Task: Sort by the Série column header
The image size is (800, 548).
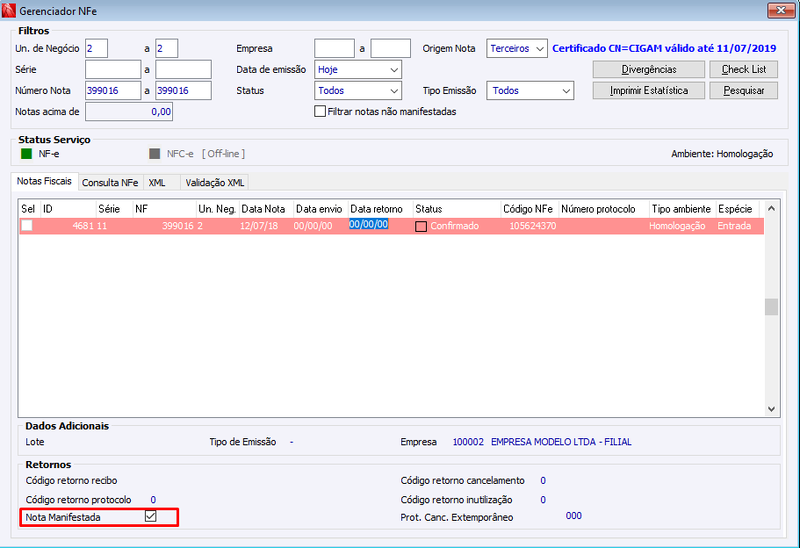Action: coord(114,209)
